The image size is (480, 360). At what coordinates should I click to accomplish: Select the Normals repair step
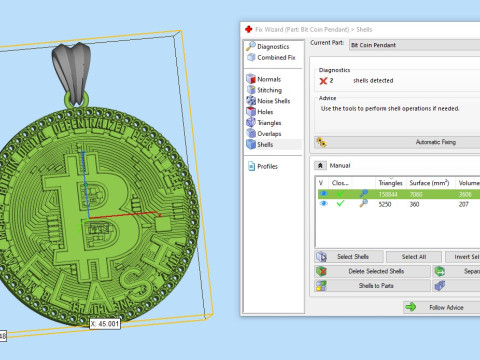pos(269,79)
